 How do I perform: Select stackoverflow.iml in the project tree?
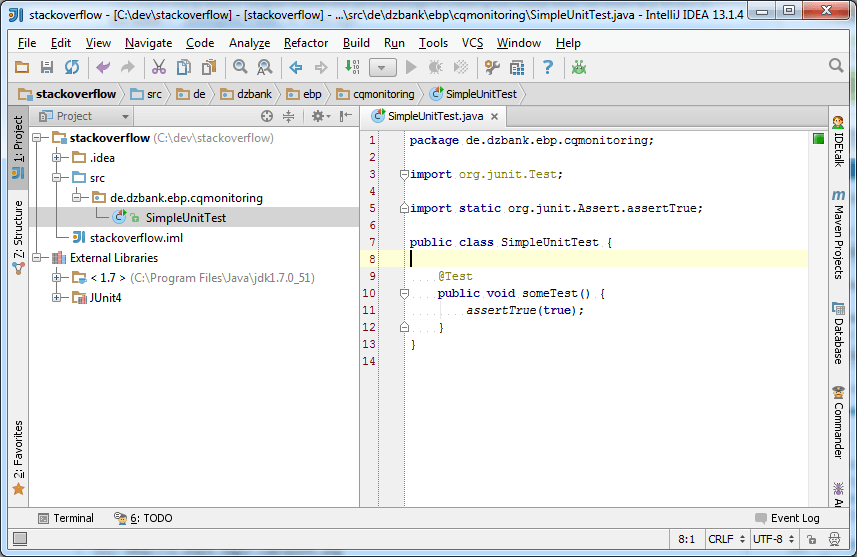136,238
